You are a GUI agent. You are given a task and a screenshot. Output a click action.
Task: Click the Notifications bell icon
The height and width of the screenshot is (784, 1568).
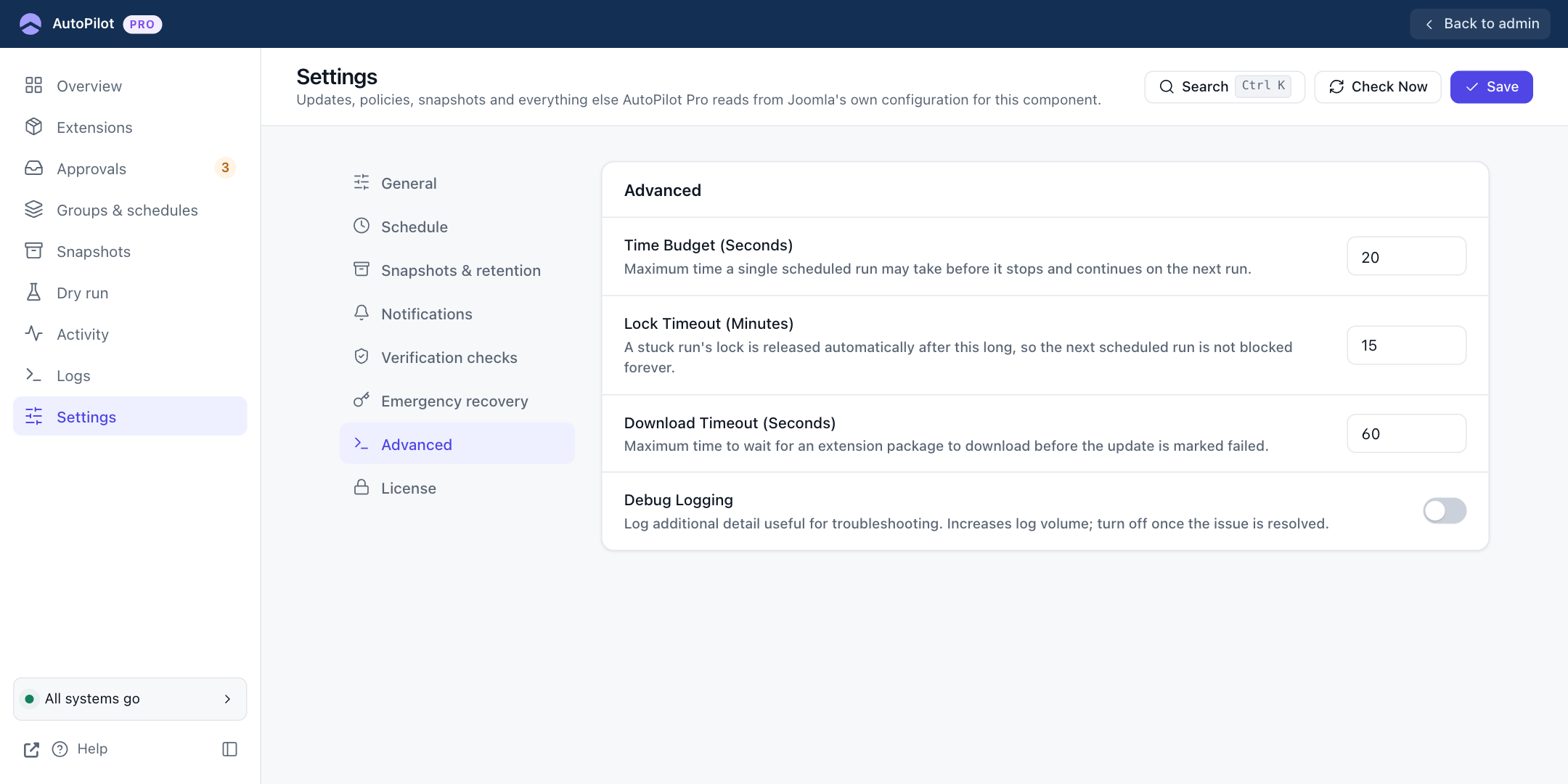pos(362,313)
